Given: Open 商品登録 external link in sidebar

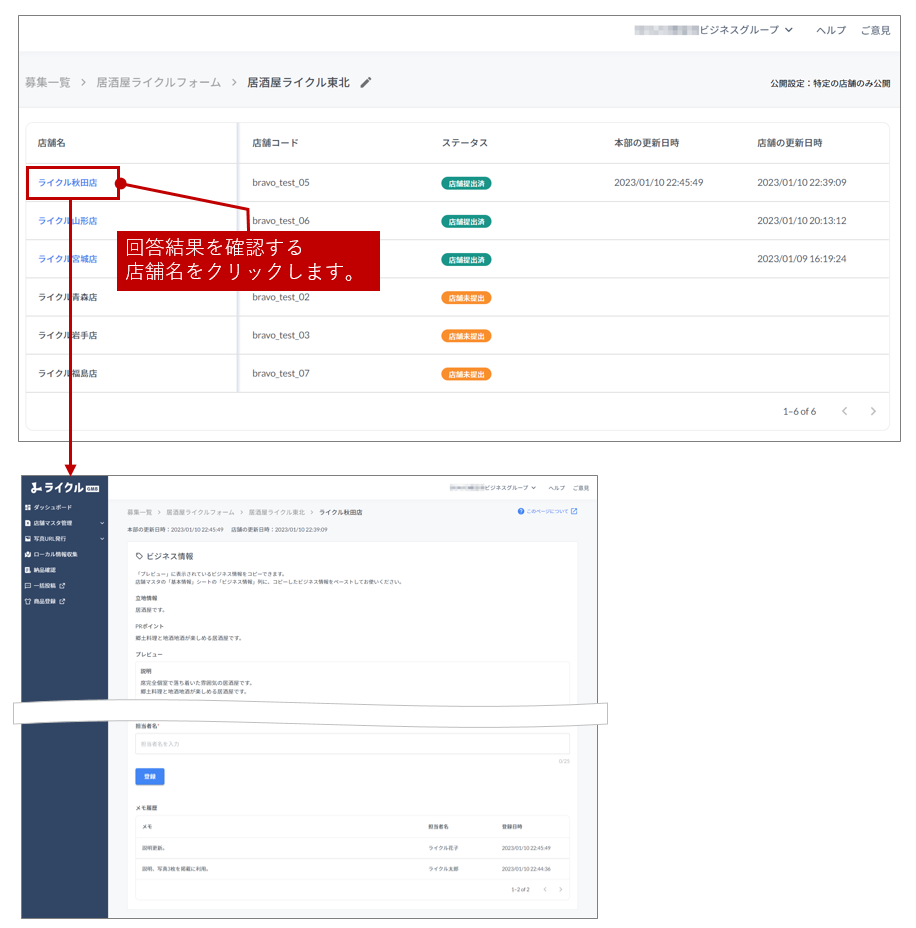Looking at the screenshot, I should 61,601.
